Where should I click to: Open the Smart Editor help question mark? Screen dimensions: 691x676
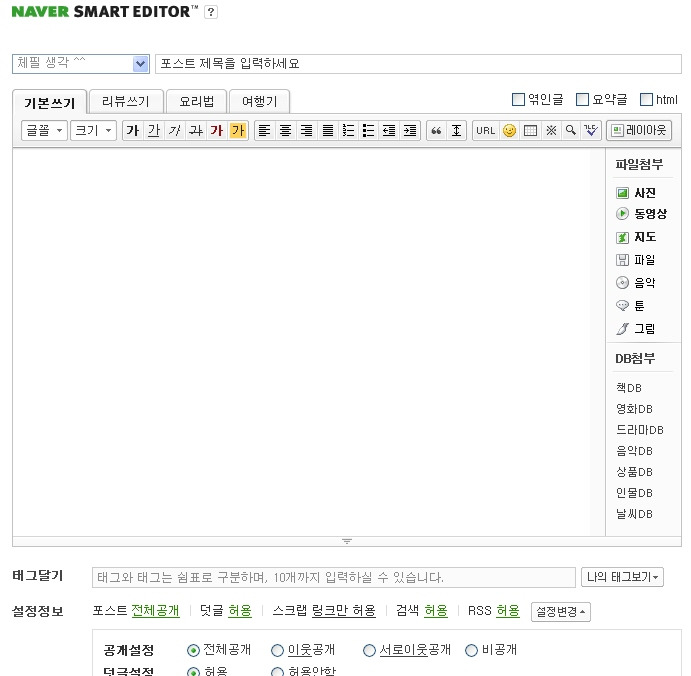click(211, 12)
